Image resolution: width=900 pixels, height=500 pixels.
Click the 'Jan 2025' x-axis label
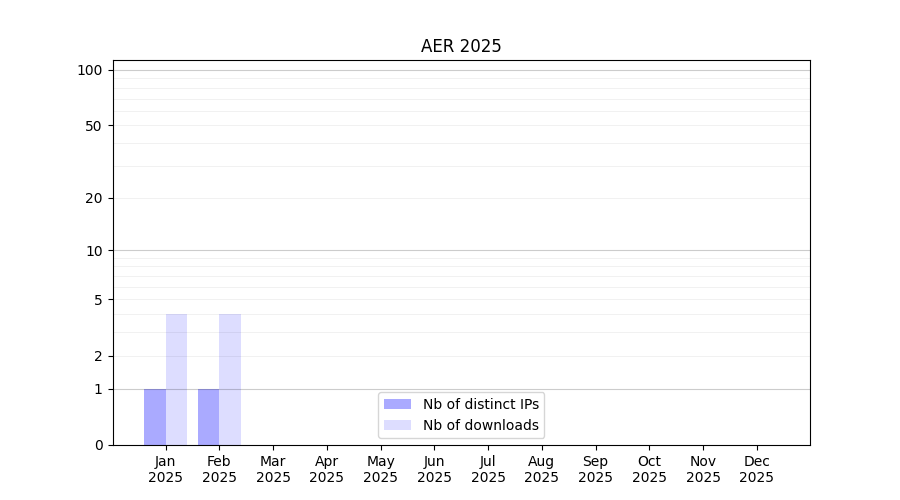[166, 469]
